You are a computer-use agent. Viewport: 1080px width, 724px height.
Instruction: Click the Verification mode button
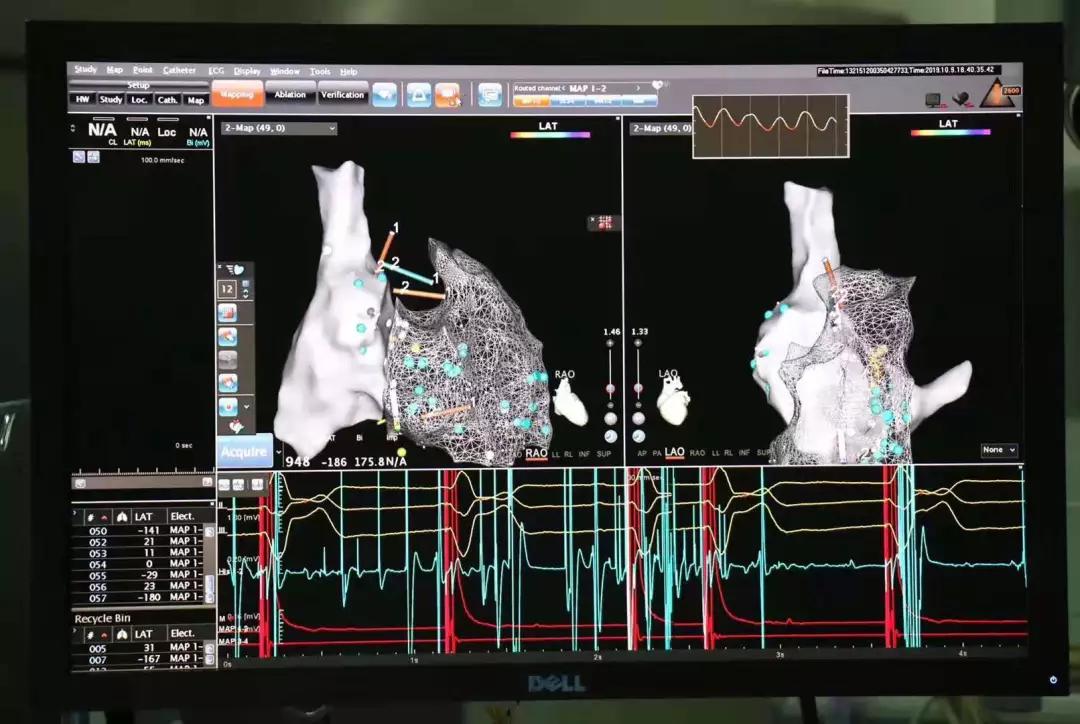point(343,95)
